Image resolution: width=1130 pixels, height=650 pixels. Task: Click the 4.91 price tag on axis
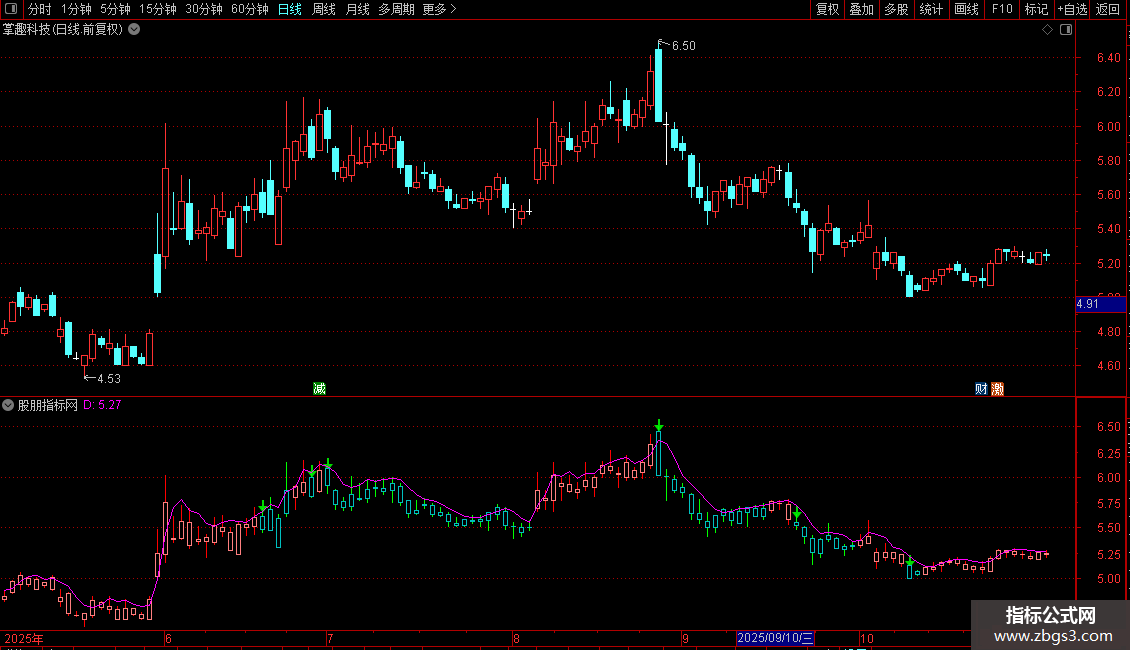pyautogui.click(x=1100, y=304)
